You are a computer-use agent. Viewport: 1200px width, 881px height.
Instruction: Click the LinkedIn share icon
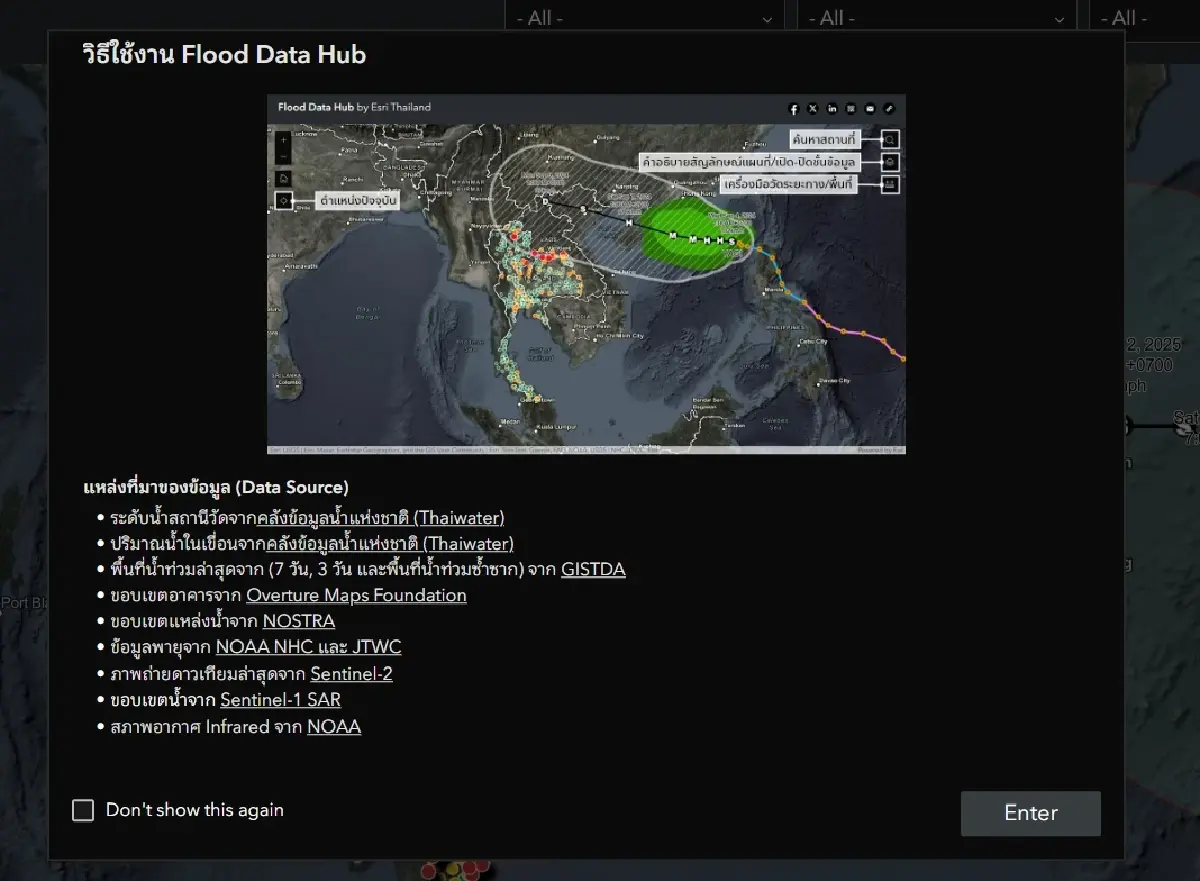[x=832, y=109]
